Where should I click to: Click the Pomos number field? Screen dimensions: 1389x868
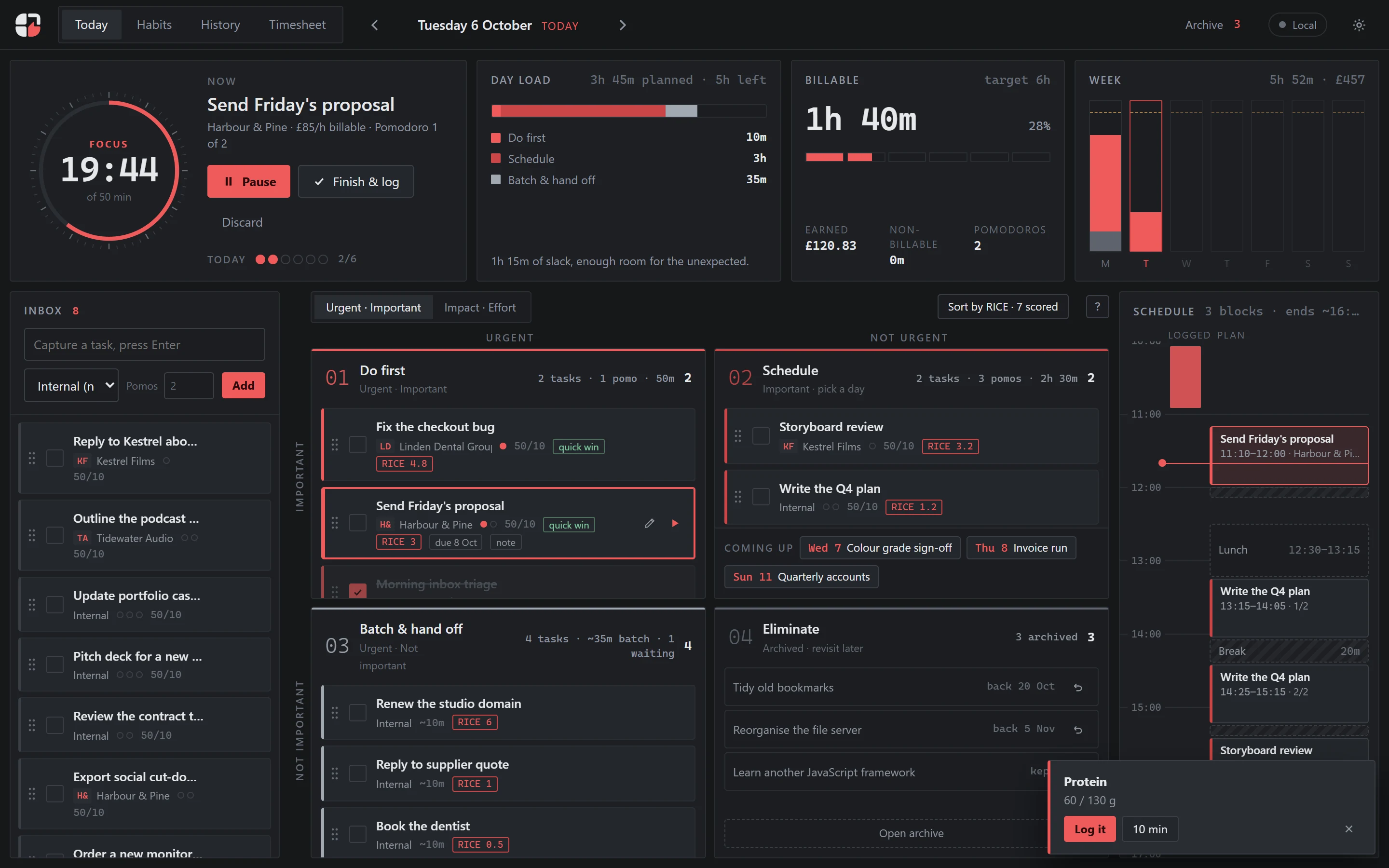tap(189, 386)
